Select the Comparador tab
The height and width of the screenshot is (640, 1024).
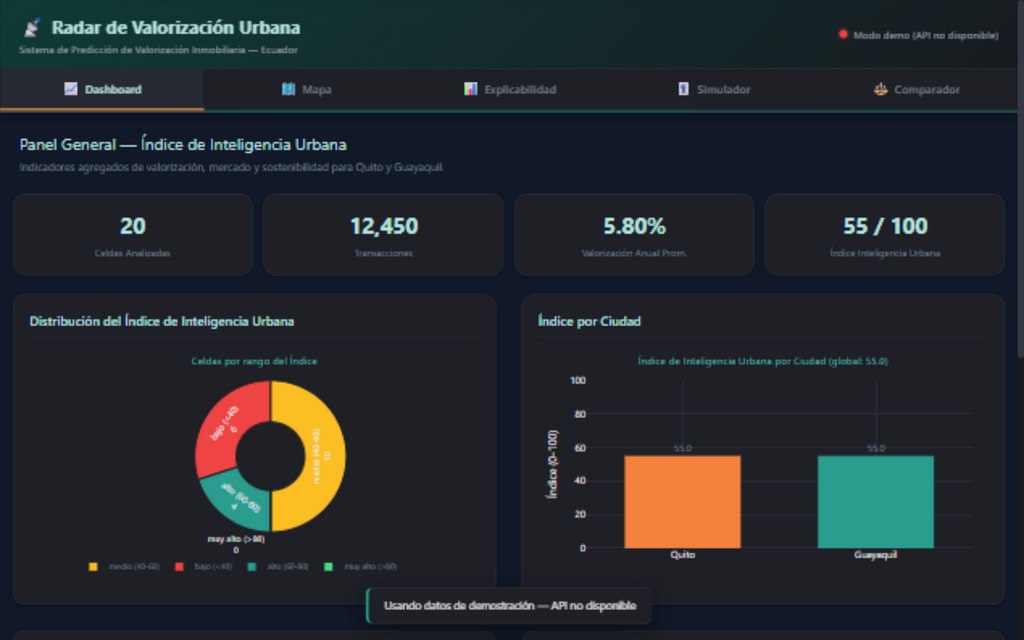coord(917,89)
